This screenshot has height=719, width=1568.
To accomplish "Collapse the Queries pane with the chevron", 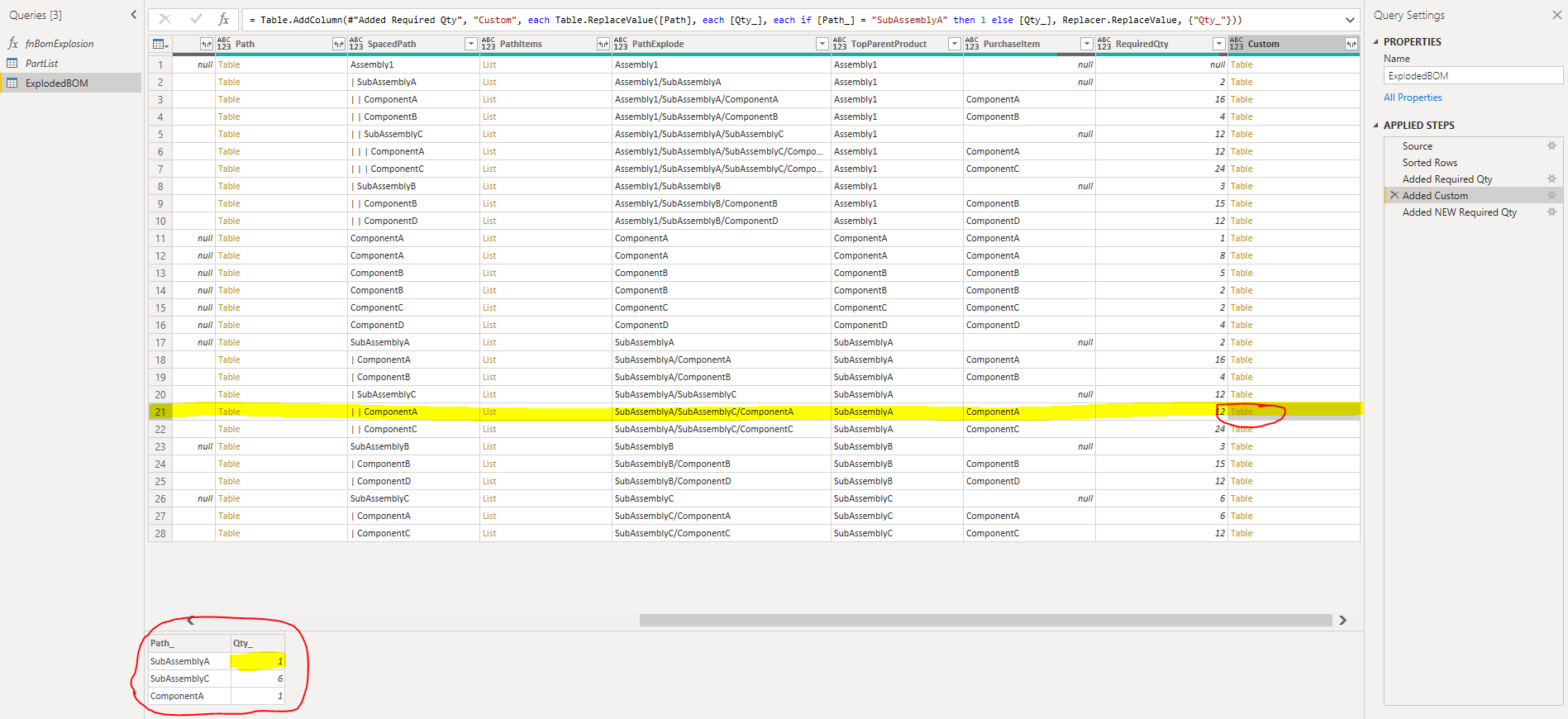I will click(x=134, y=15).
